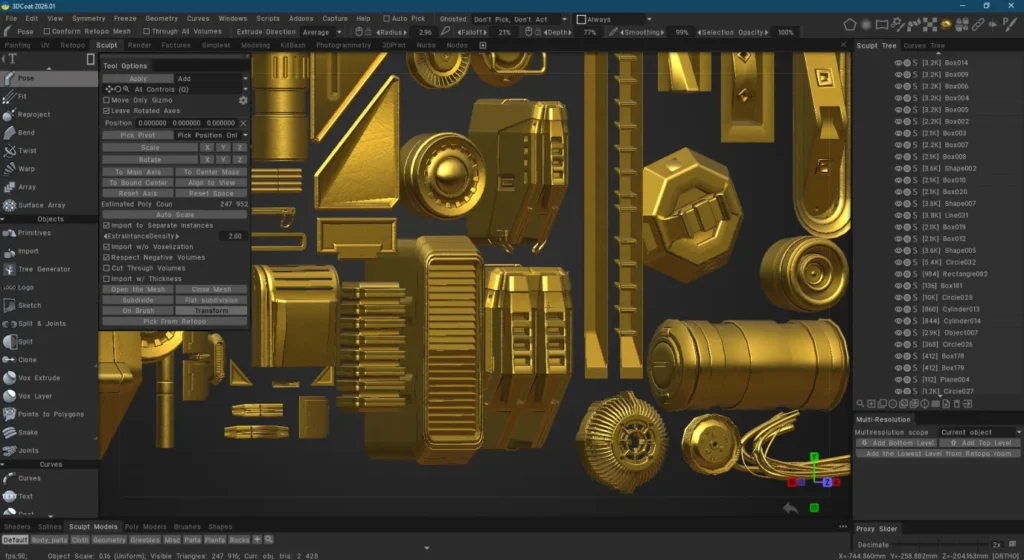Select the Twist tool
The height and width of the screenshot is (560, 1024).
(x=27, y=150)
